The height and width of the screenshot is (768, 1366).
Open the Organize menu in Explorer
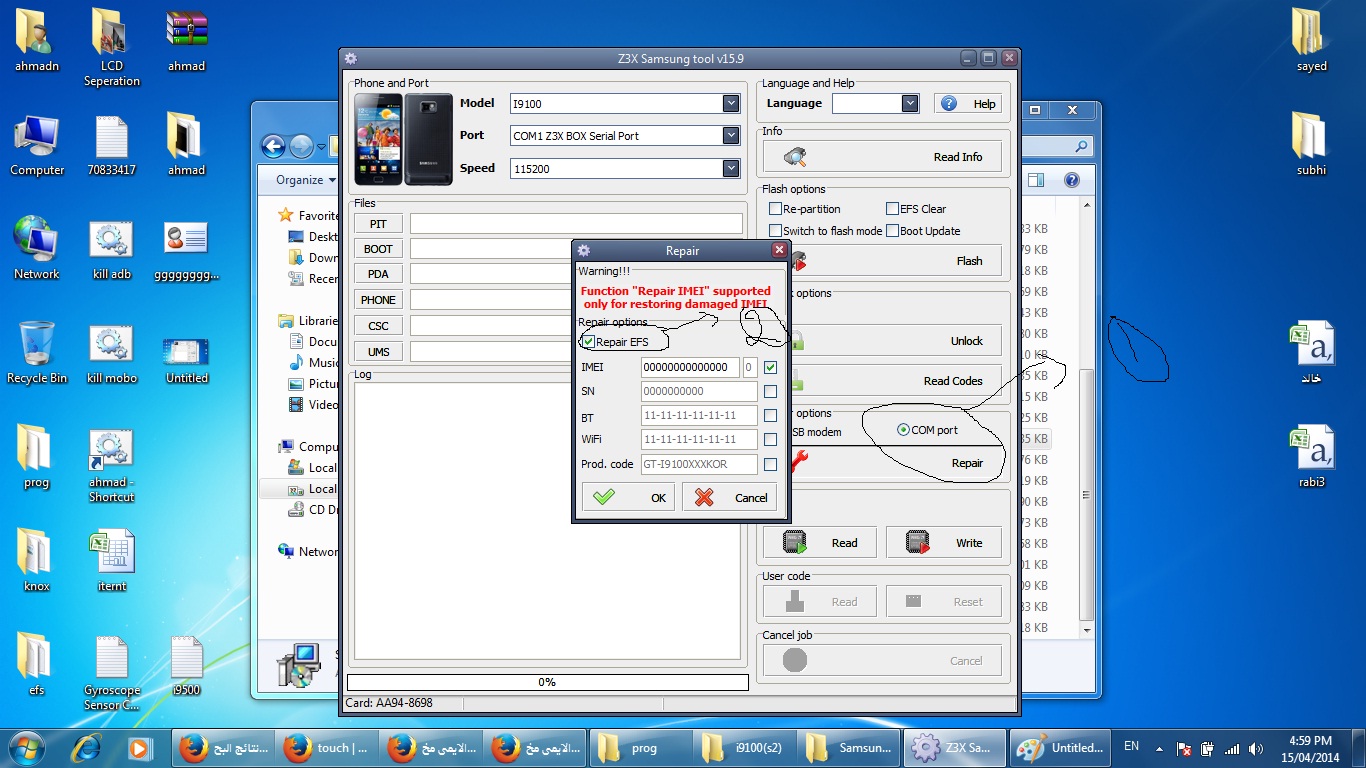[x=305, y=180]
